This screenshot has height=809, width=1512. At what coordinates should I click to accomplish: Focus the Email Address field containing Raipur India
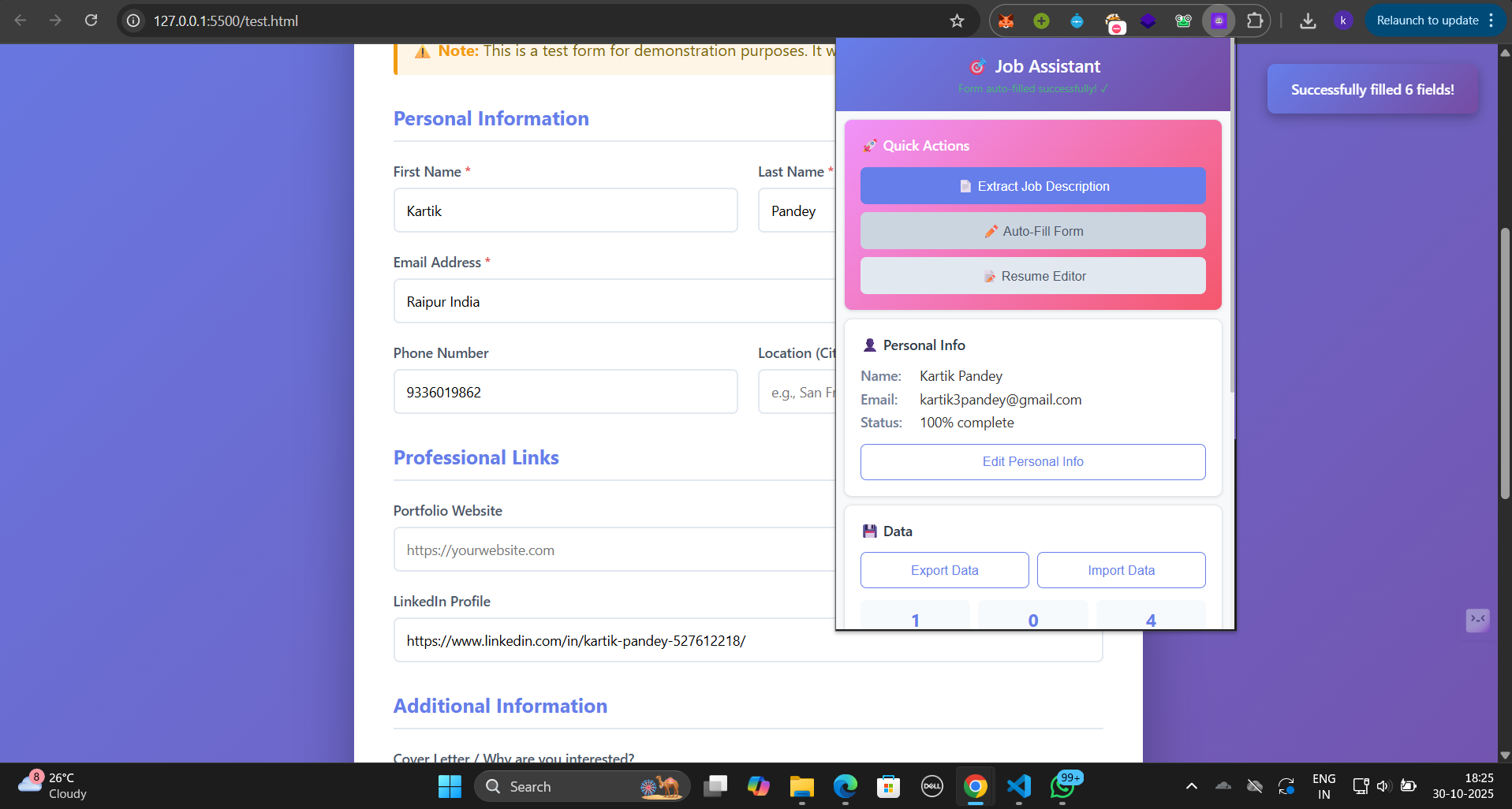point(614,301)
